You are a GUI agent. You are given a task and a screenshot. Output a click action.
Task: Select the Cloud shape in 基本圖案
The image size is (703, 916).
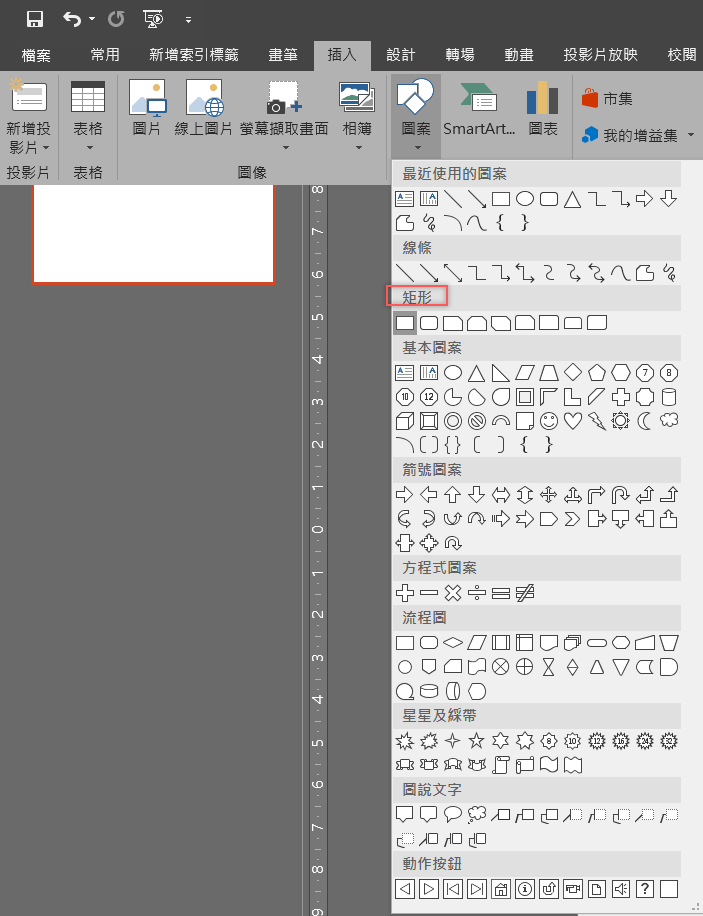pyautogui.click(x=669, y=420)
